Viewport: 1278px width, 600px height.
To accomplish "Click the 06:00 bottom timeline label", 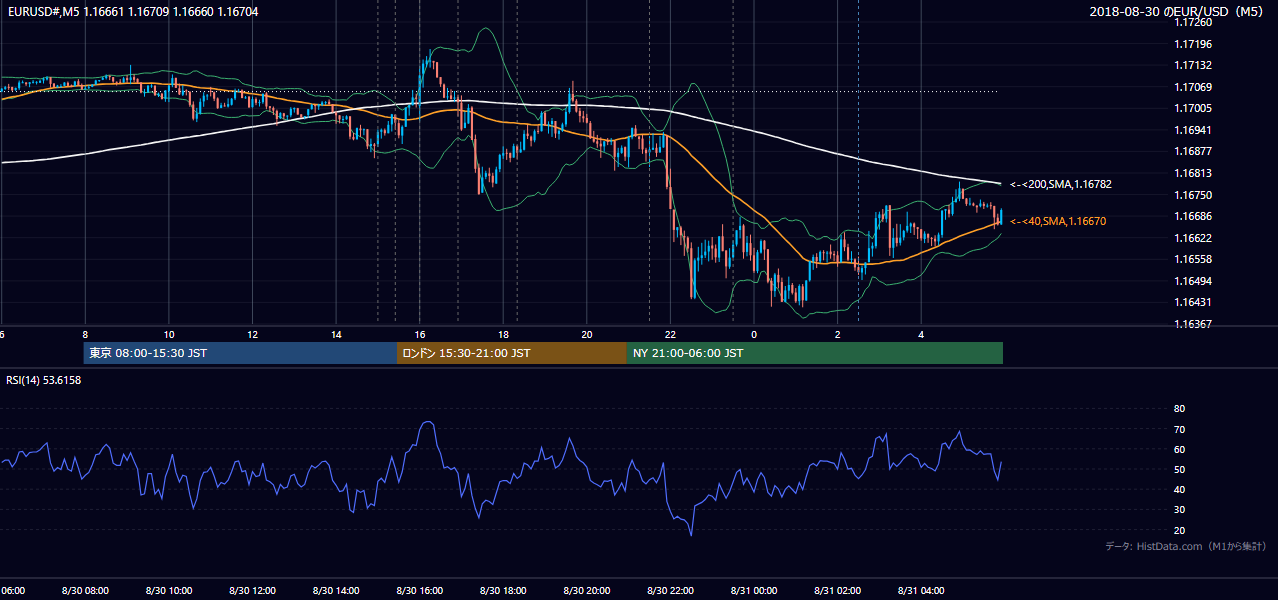I will pos(13,590).
